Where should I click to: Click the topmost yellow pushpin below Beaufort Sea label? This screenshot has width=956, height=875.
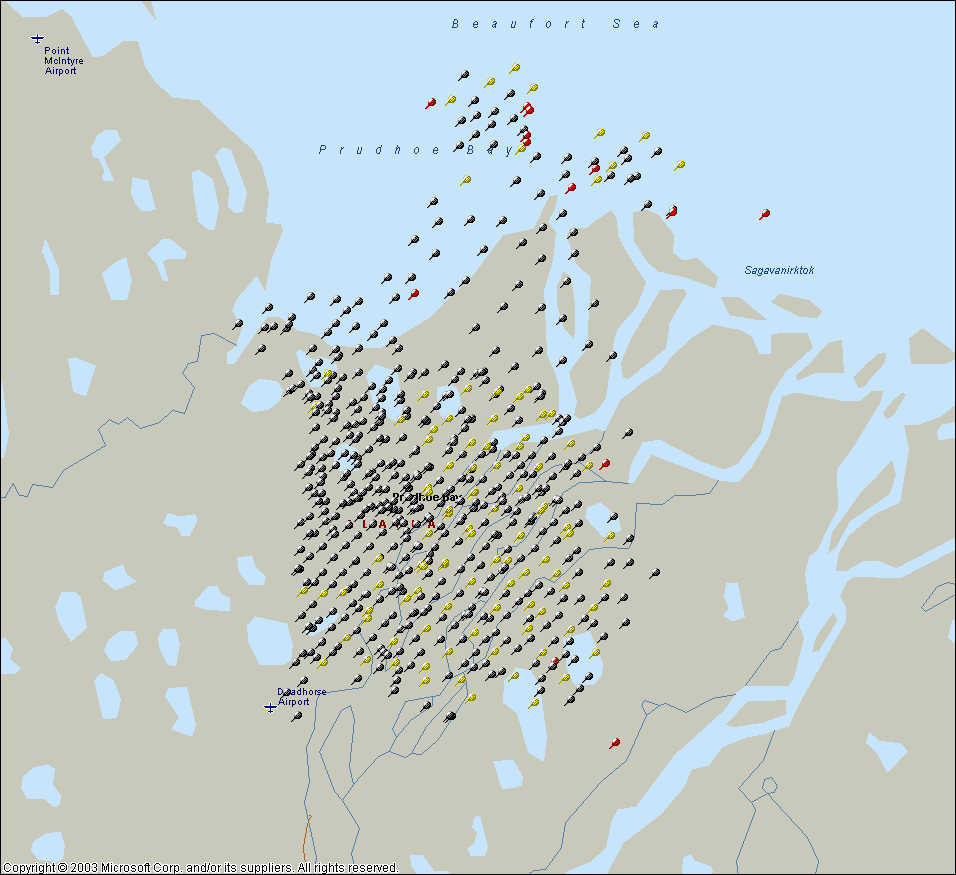pos(515,68)
